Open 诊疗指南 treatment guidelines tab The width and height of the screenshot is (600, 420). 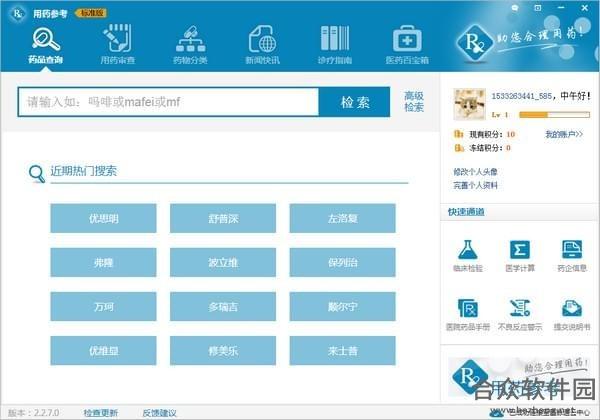pyautogui.click(x=335, y=45)
